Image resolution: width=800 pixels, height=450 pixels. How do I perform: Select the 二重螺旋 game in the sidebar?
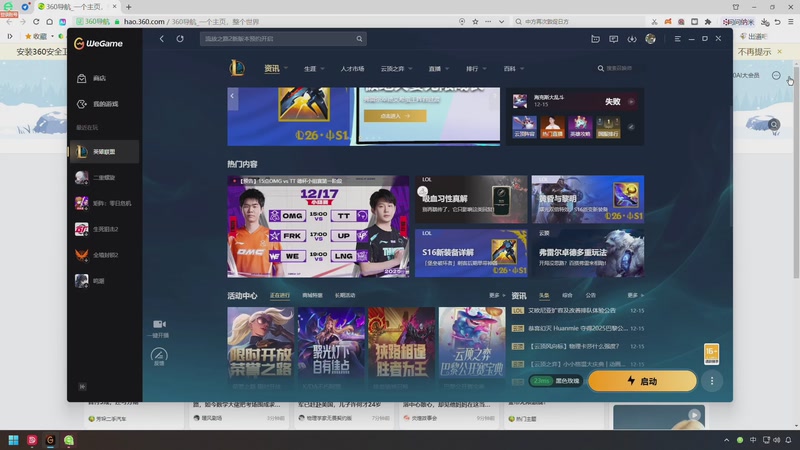[x=104, y=178]
